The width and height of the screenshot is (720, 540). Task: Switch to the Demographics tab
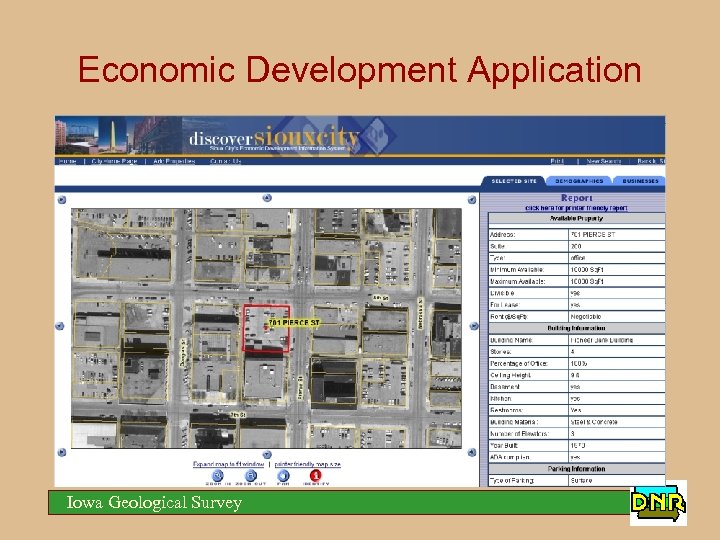pos(579,181)
